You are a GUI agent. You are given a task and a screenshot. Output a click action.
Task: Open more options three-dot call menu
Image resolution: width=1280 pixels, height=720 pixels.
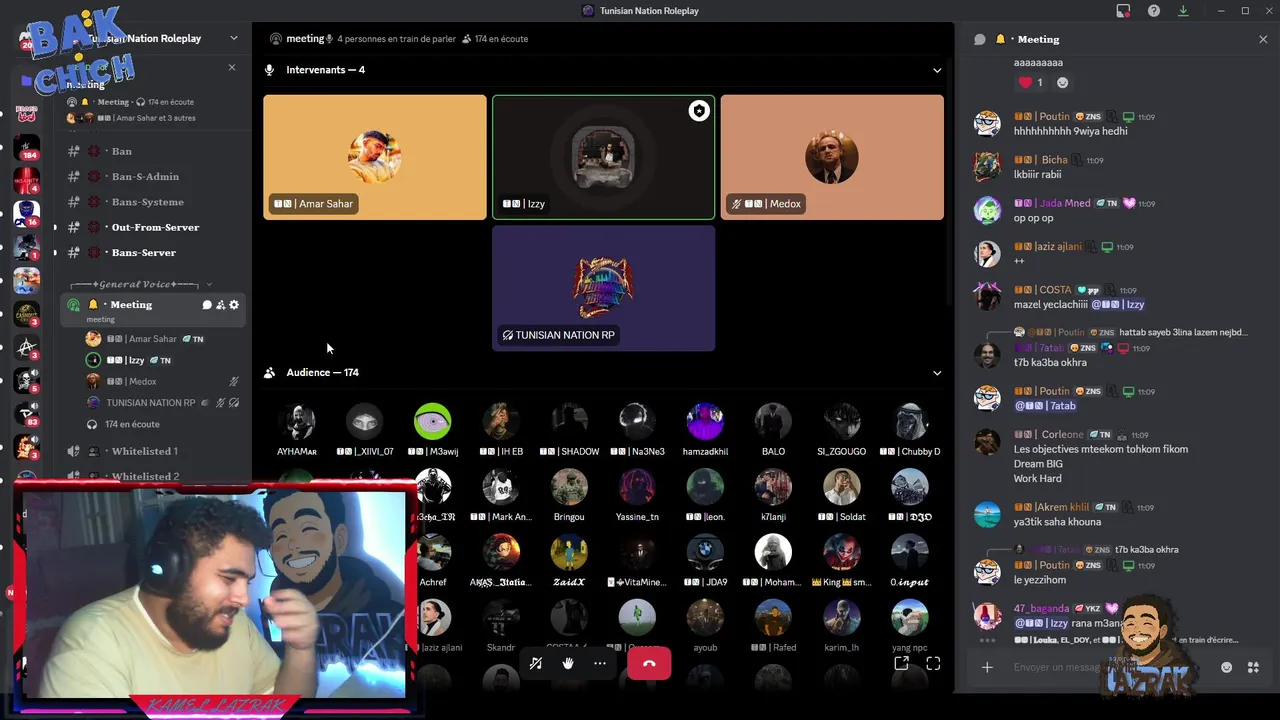[600, 663]
